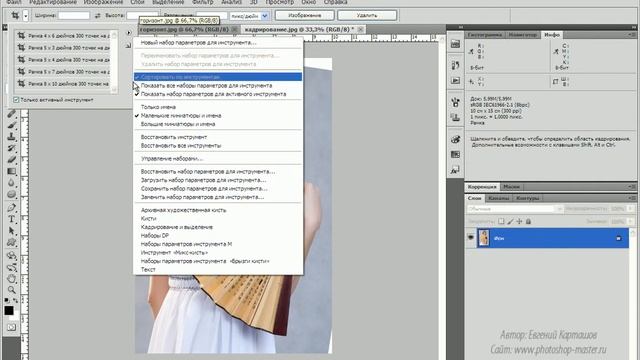Screen dimensions: 640x360
Task: Open Layers panel options menu
Action: (632, 198)
